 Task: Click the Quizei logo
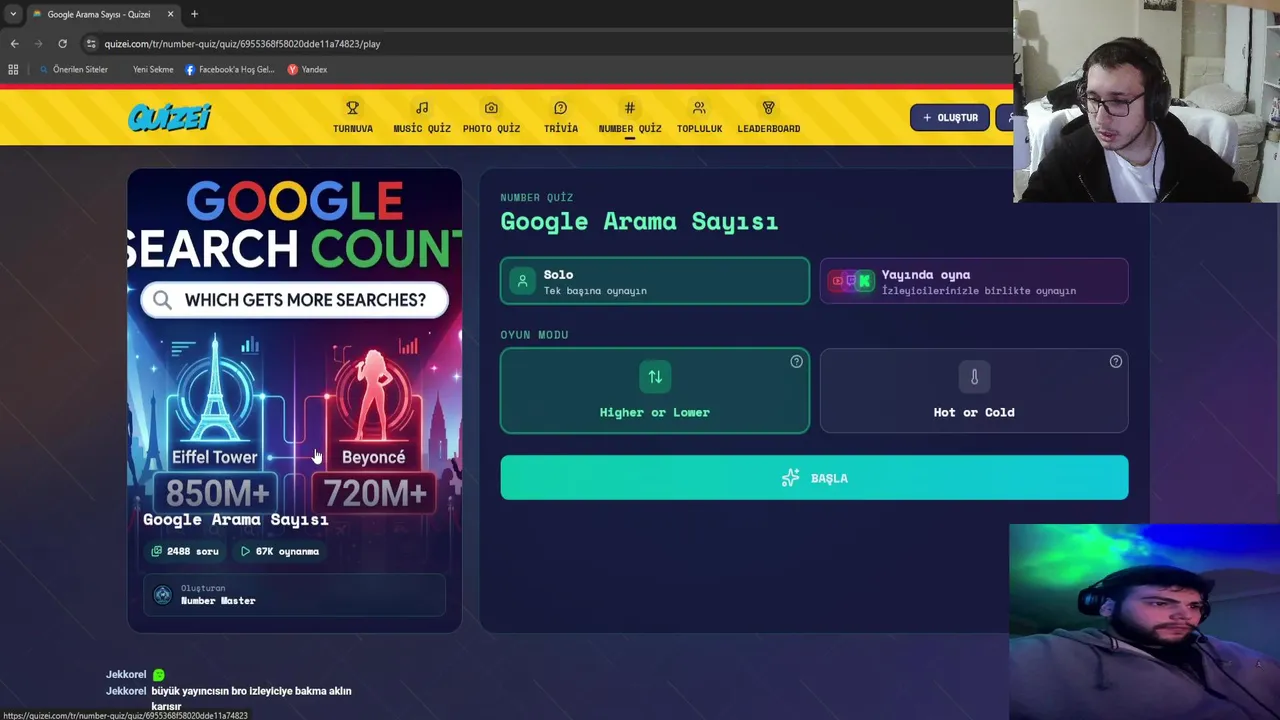coord(169,117)
